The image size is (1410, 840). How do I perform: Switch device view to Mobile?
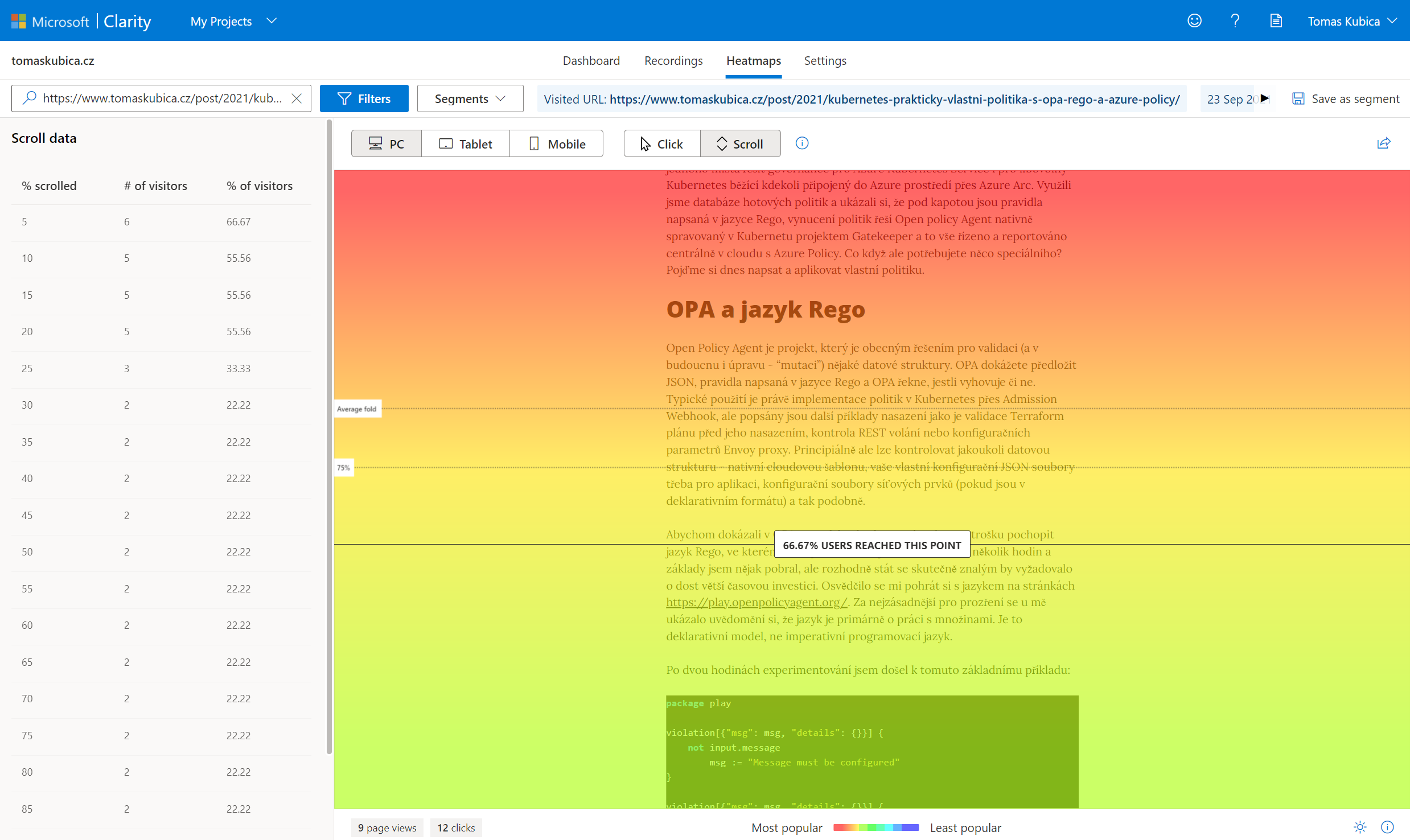tap(556, 144)
